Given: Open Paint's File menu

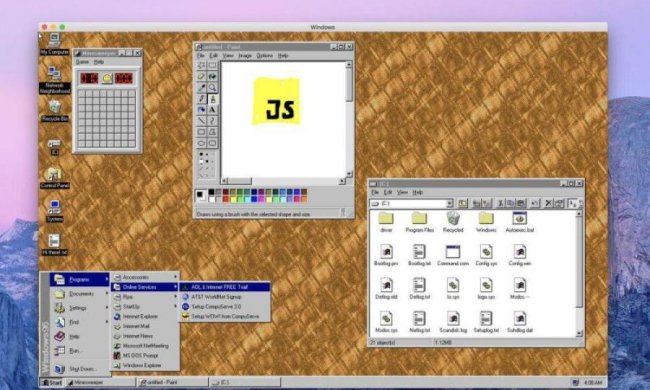Looking at the screenshot, I should [x=201, y=56].
